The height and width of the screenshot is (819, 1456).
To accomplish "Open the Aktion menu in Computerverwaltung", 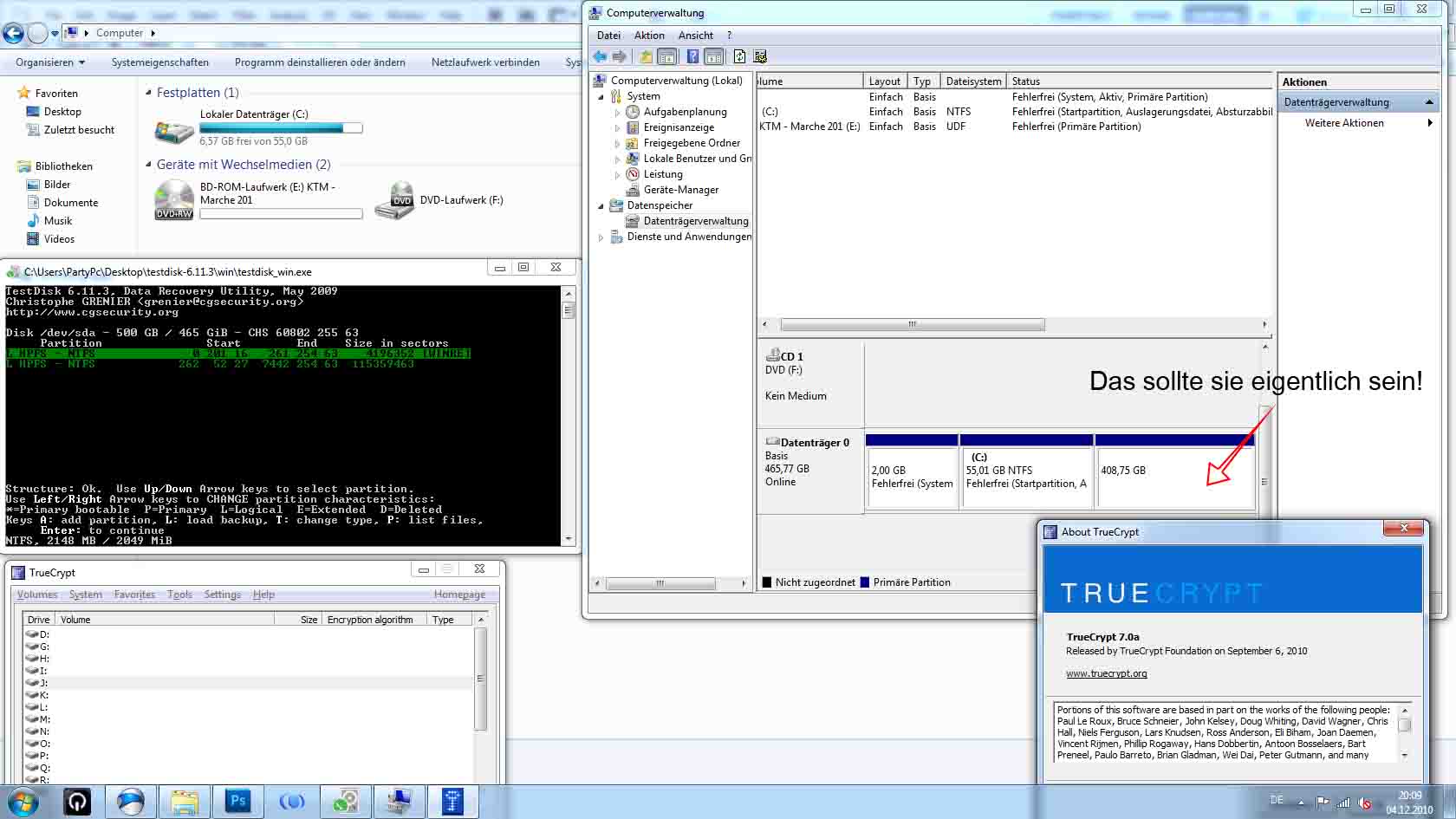I will point(649,36).
